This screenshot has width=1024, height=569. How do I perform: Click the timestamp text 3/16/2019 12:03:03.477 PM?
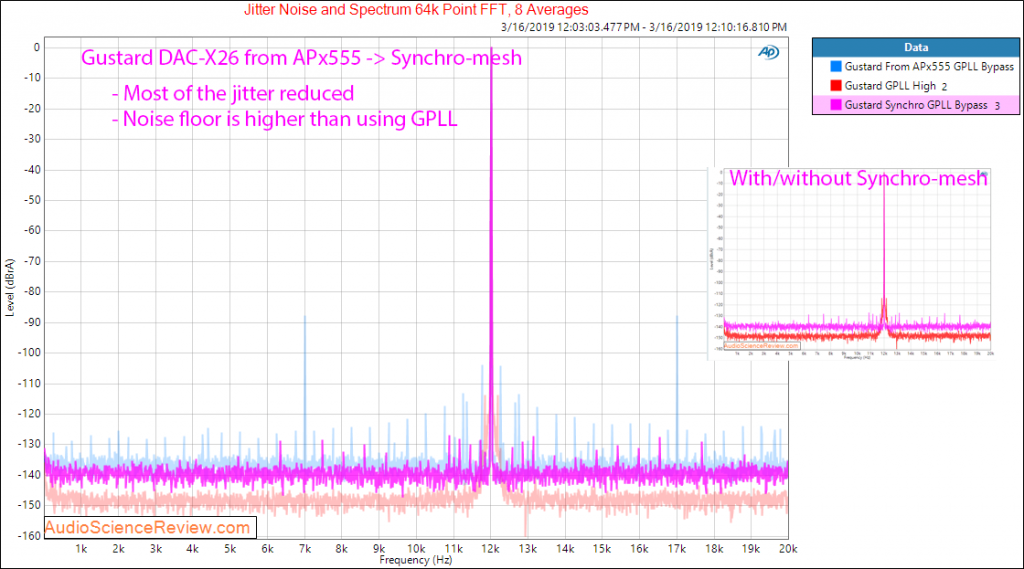(x=570, y=27)
